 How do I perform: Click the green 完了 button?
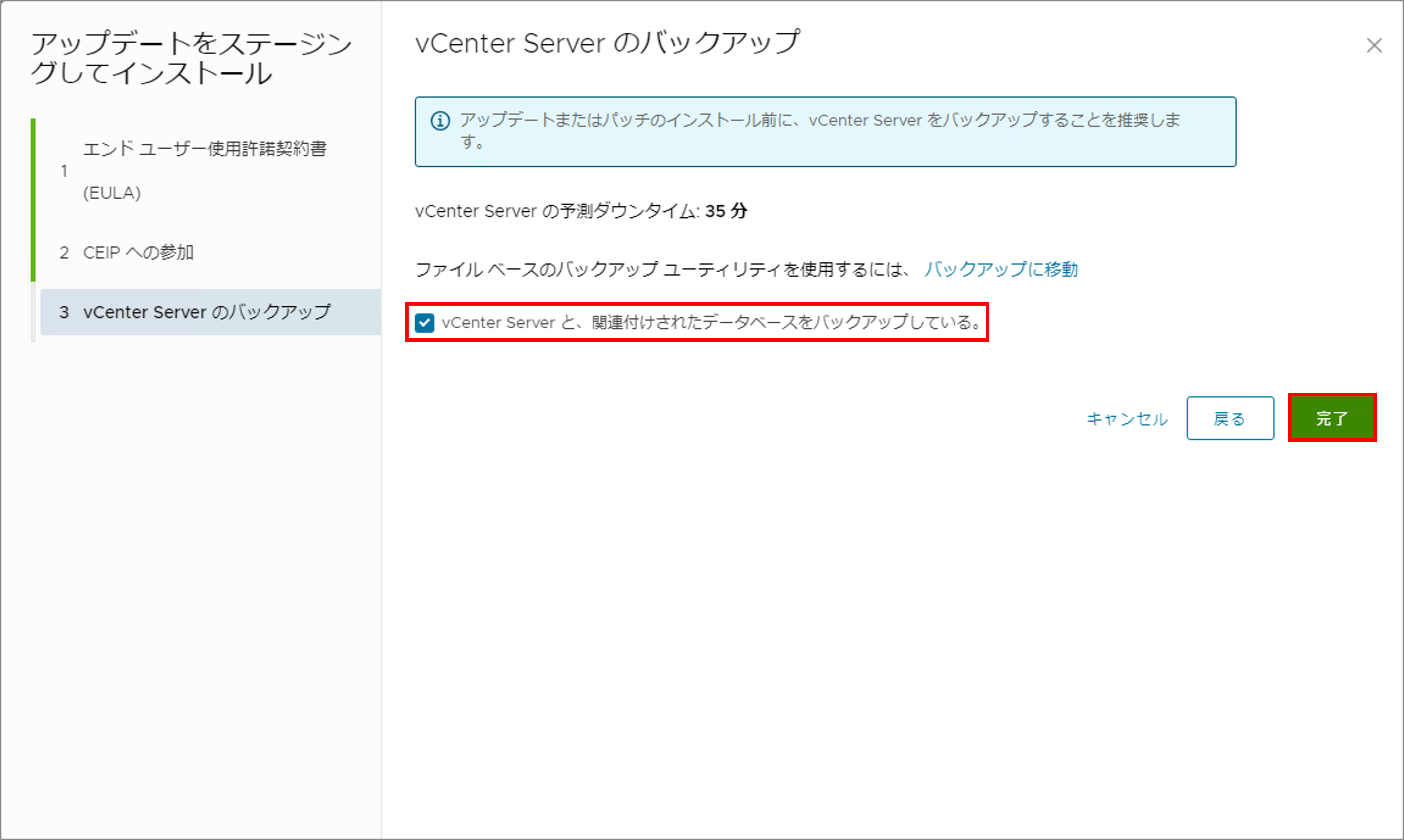pyautogui.click(x=1332, y=418)
